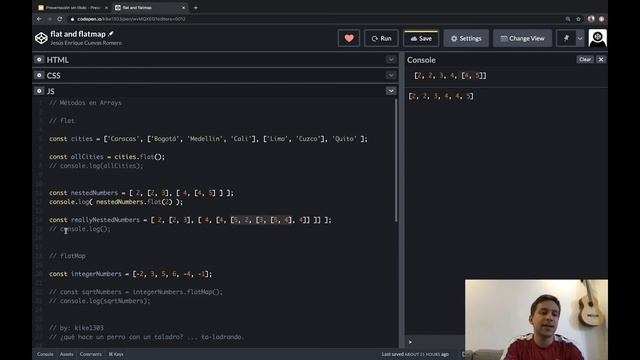This screenshot has width=640, height=360.
Task: Save the pen
Action: tap(421, 38)
